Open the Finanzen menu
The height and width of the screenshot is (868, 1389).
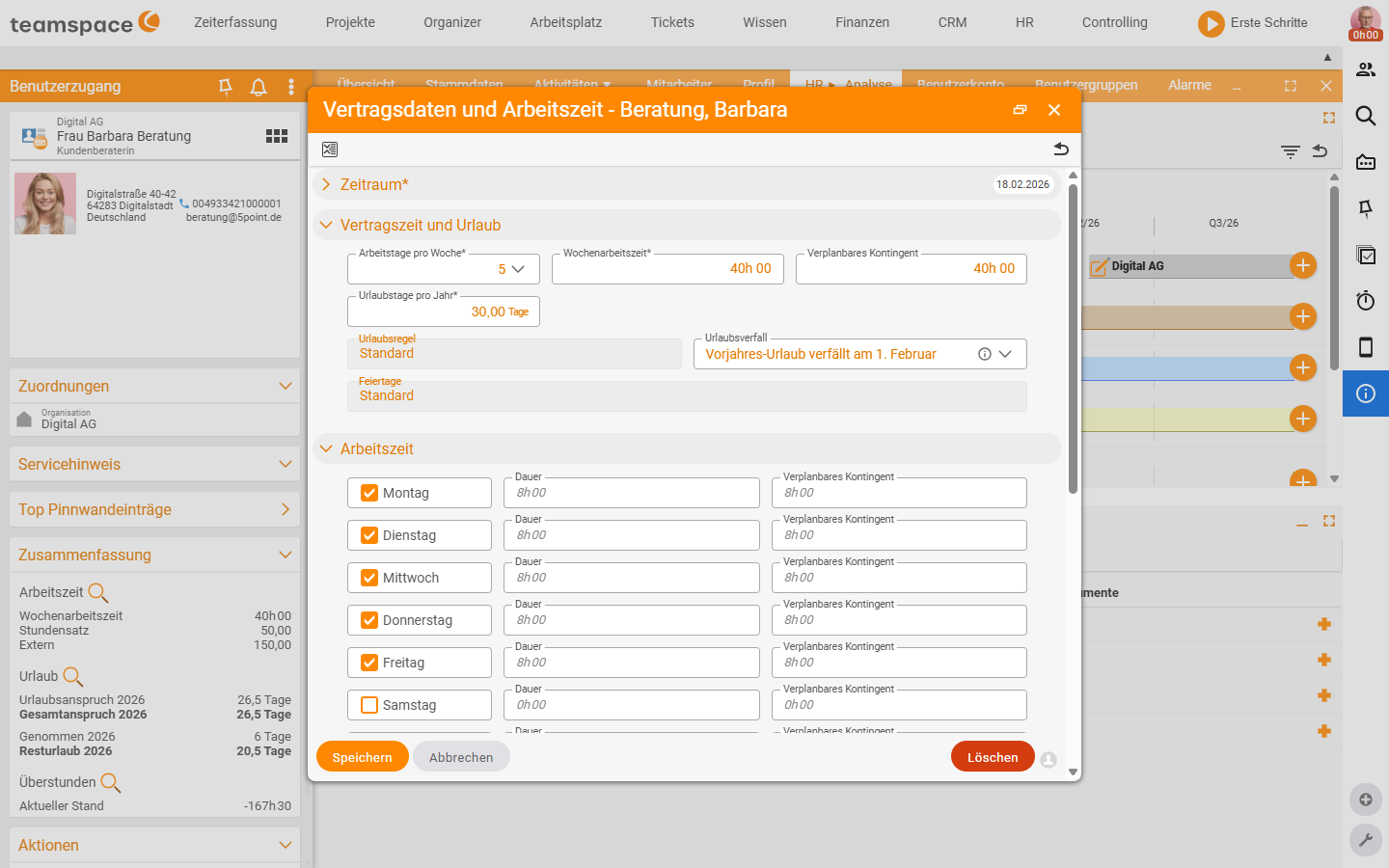(x=862, y=22)
